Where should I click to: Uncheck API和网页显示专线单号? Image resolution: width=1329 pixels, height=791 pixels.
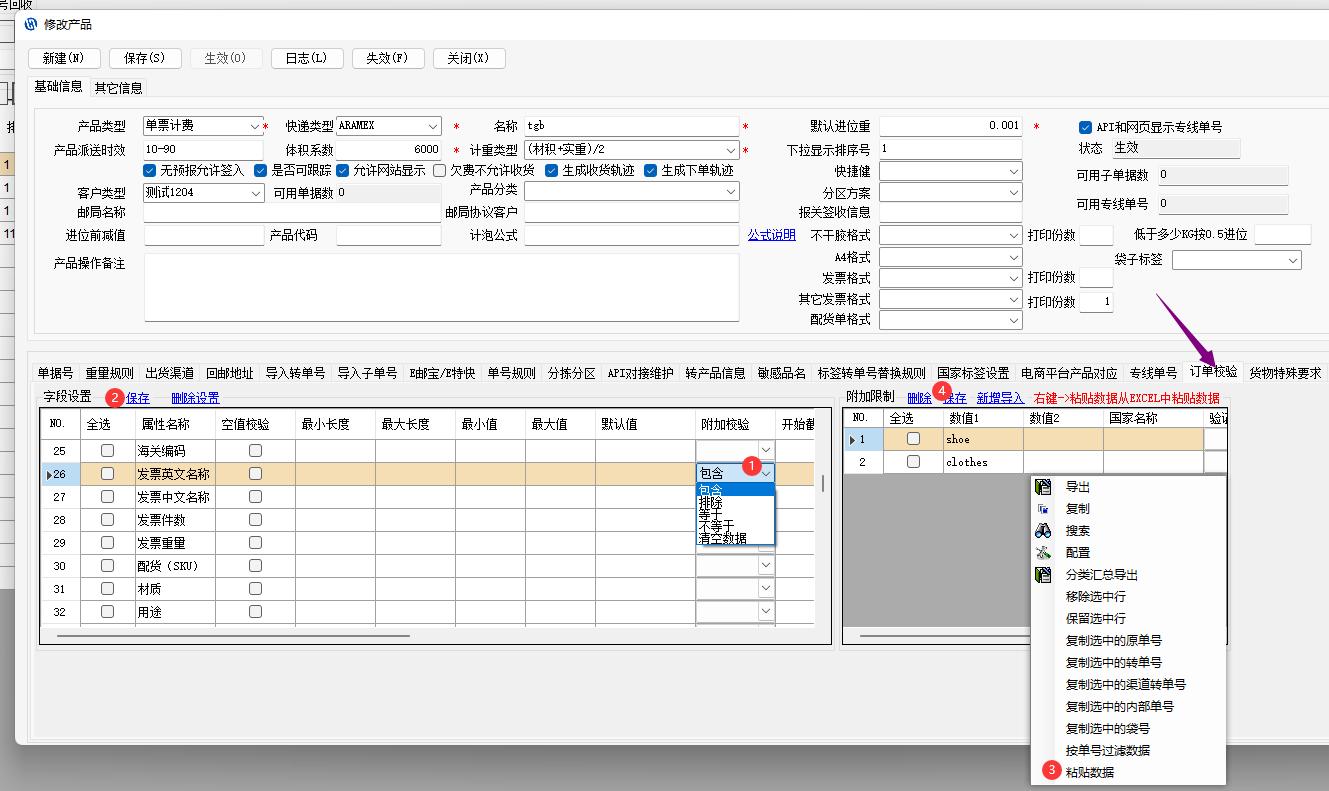coord(1085,127)
